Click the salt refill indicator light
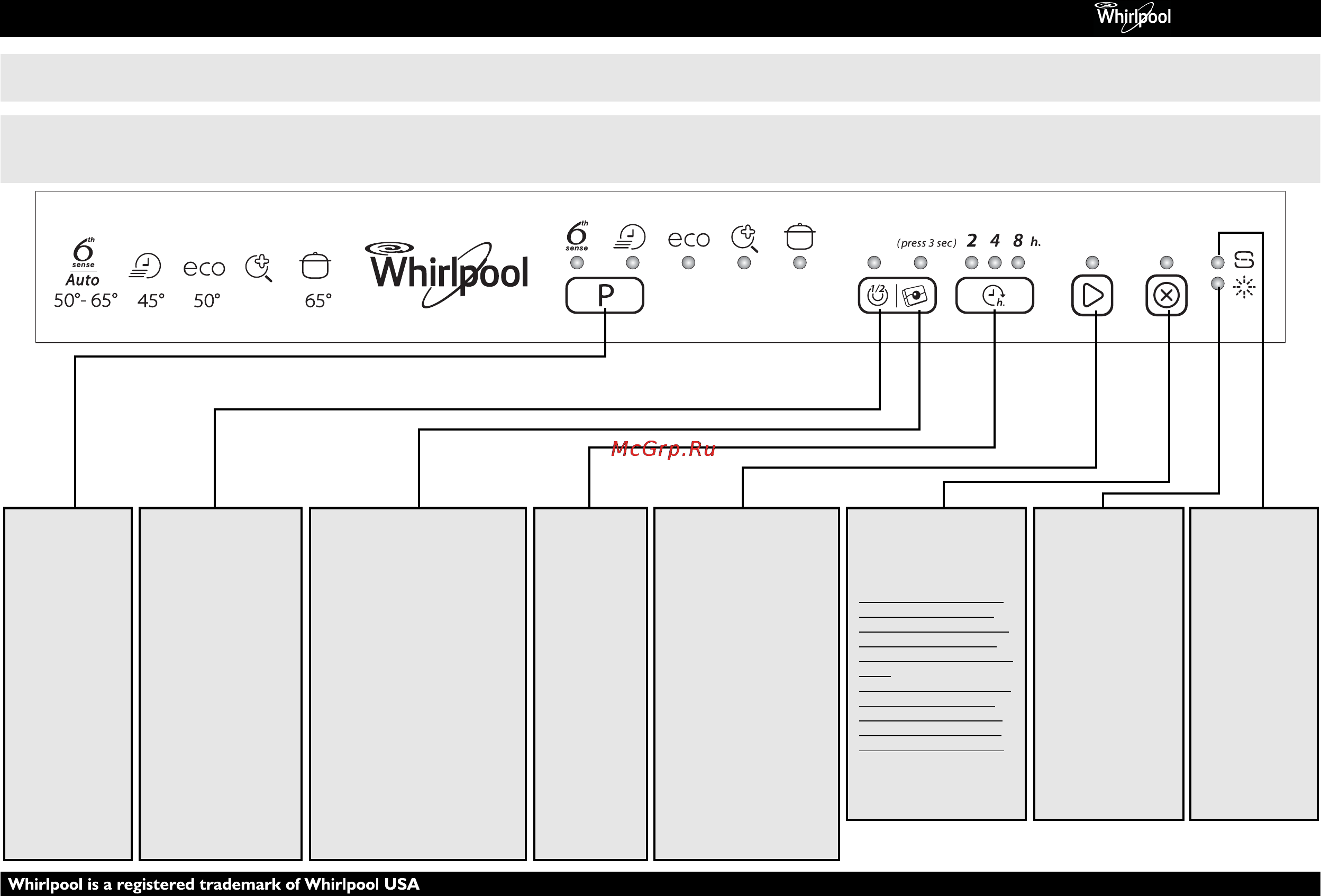Viewport: 1321px width, 896px height. coord(1217,262)
